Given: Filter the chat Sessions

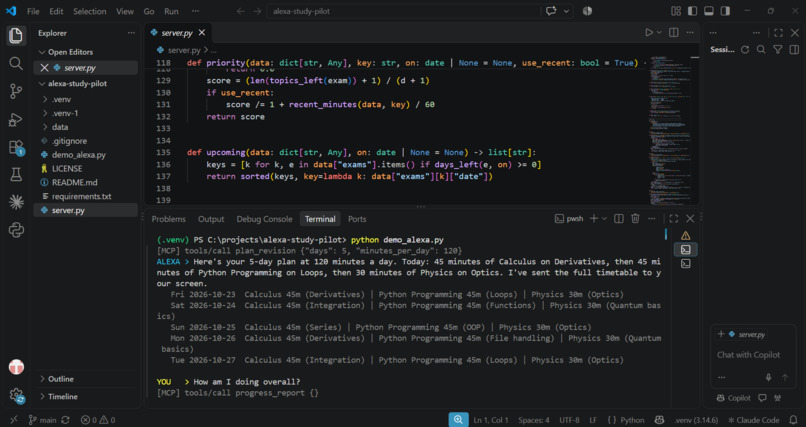Looking at the screenshot, I should (778, 49).
